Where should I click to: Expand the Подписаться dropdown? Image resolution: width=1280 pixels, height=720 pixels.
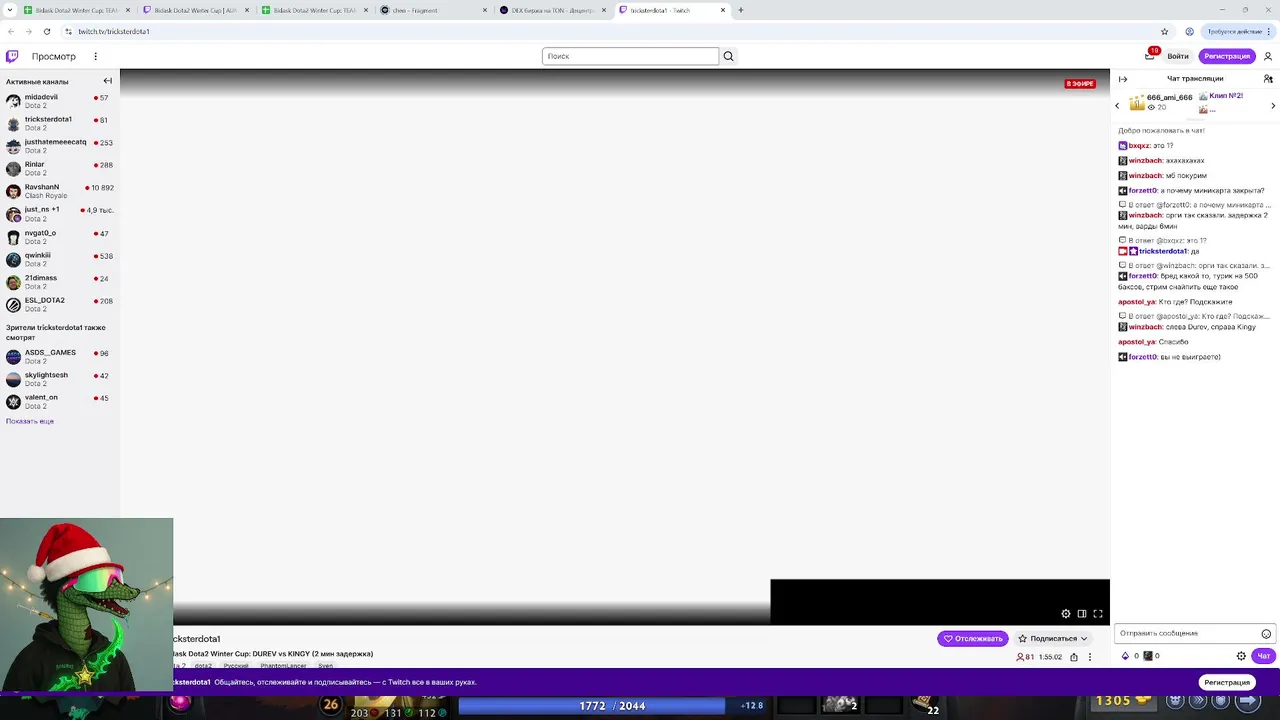point(1084,638)
